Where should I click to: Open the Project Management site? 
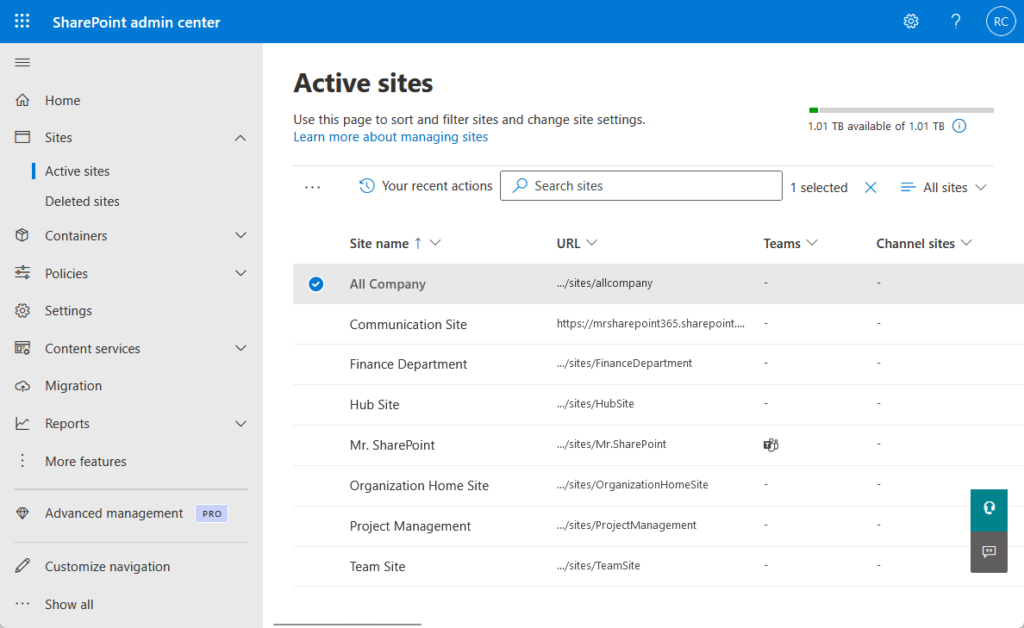410,526
